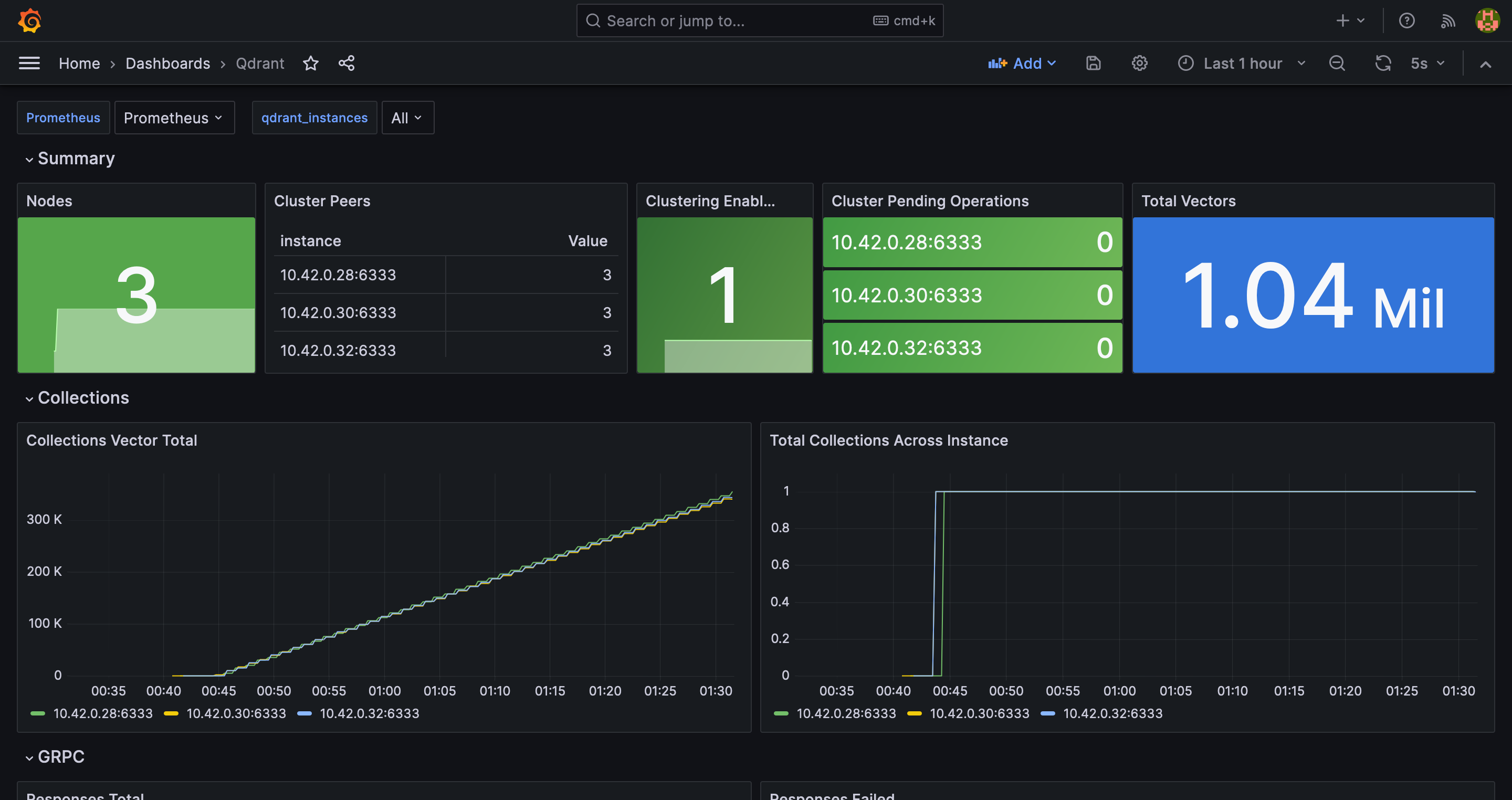Sort Cluster Peers by Value column
This screenshot has width=1512, height=800.
point(587,240)
